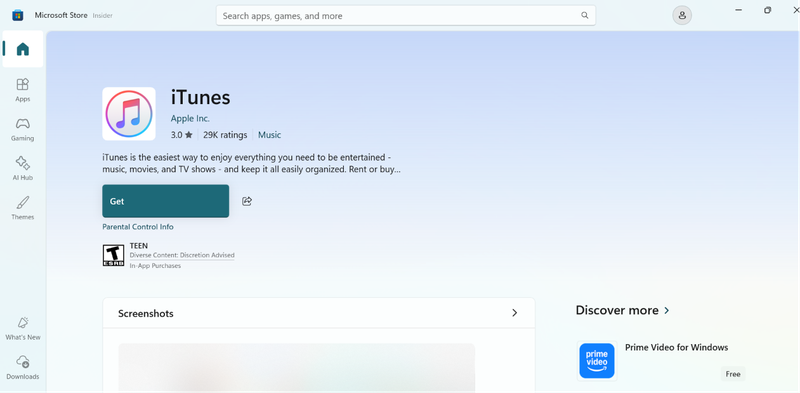Open the Home tab in the sidebar

point(23,49)
